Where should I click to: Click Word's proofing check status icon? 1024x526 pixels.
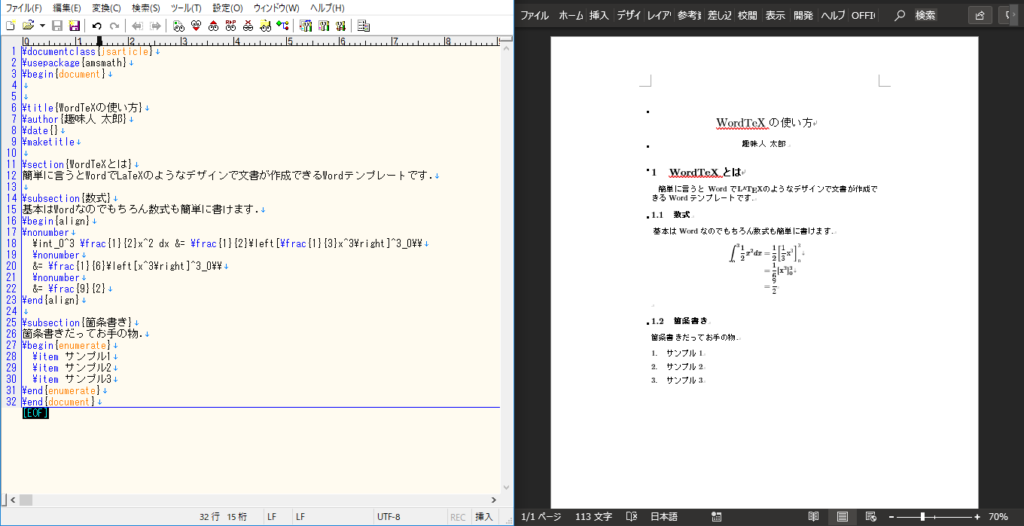click(x=631, y=516)
